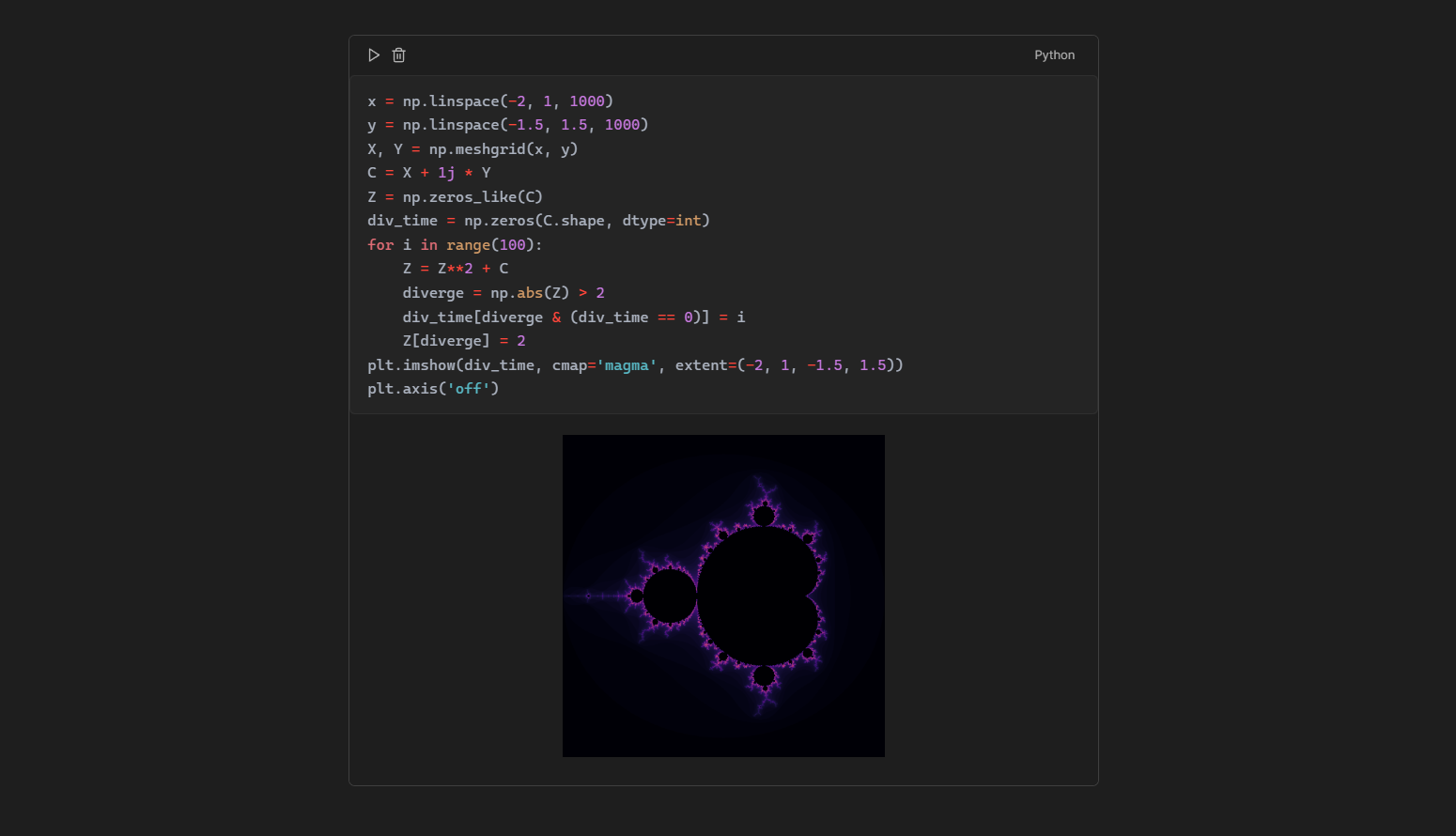Screen dimensions: 1456x836
Task: Click the Python label in the header
Action: pos(1054,54)
